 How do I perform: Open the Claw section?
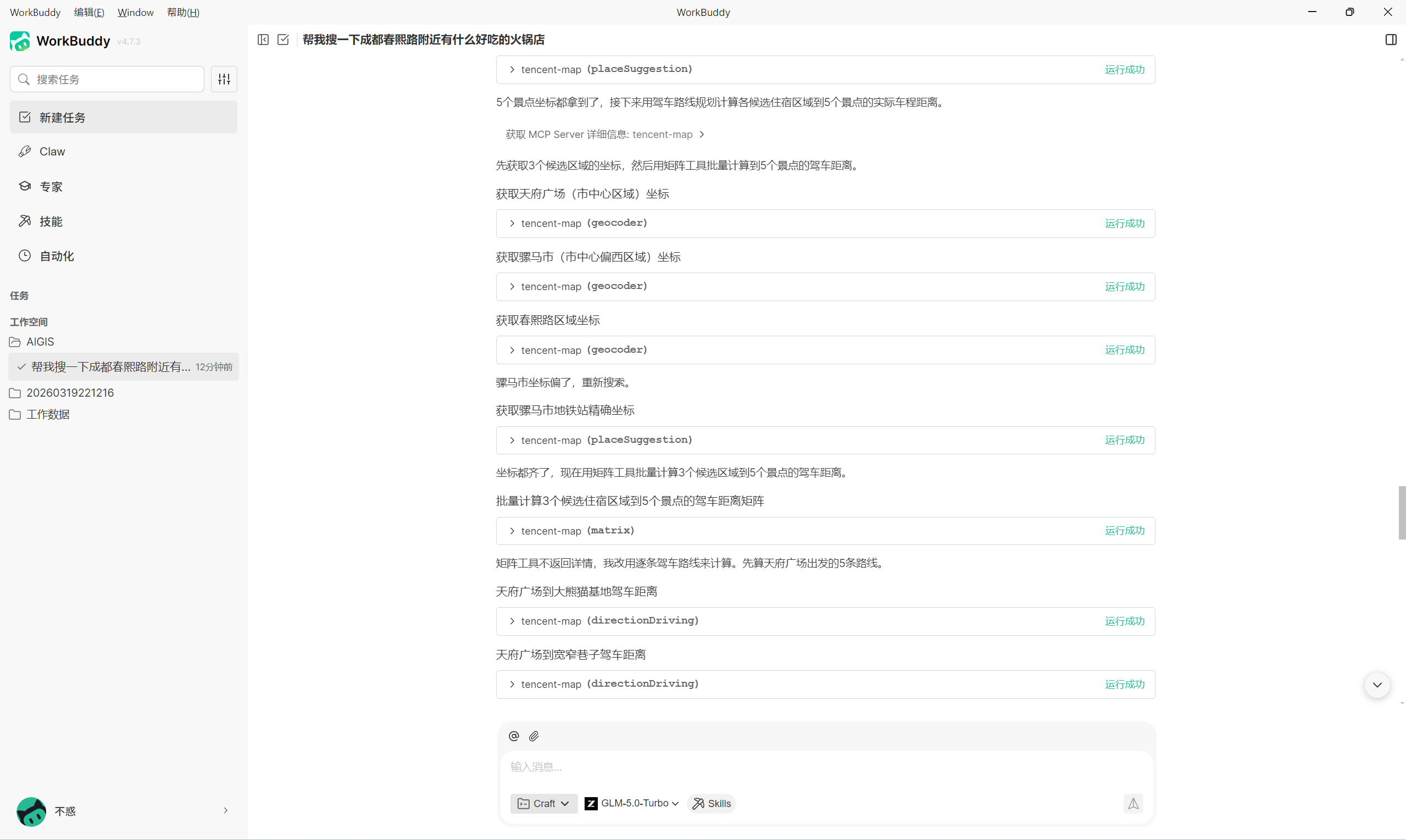tap(124, 152)
